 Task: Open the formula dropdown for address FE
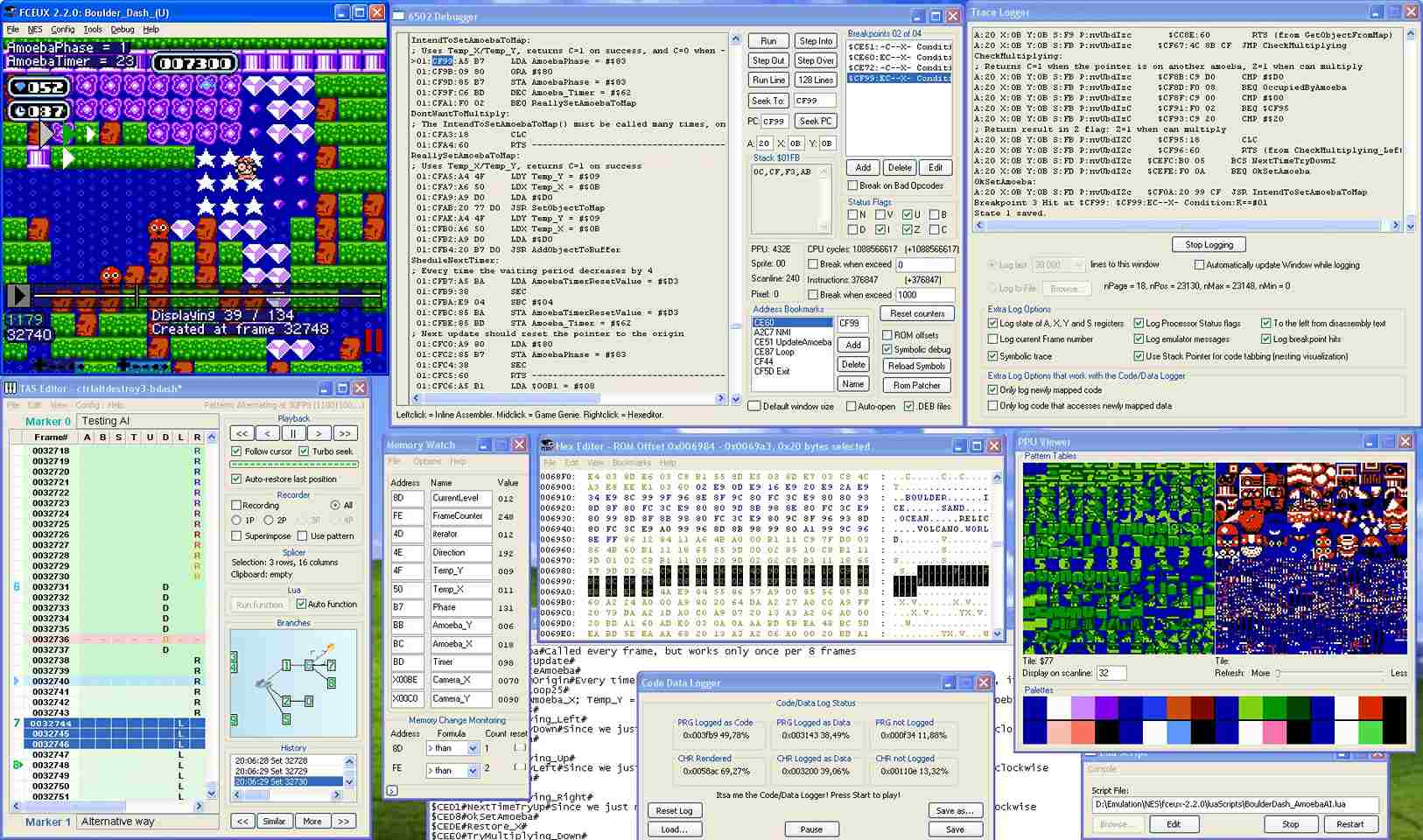click(x=473, y=771)
